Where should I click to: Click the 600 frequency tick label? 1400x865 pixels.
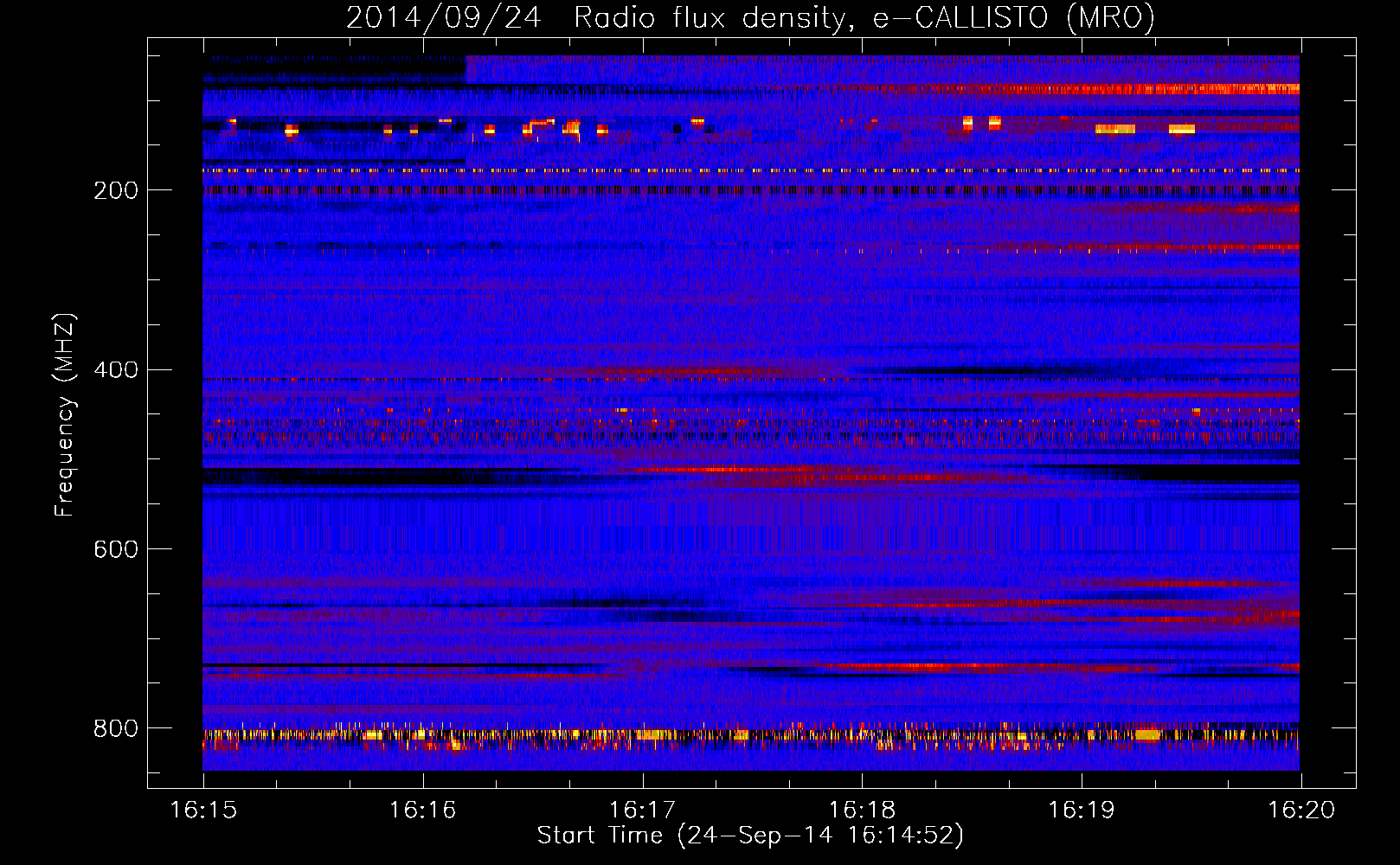(116, 549)
